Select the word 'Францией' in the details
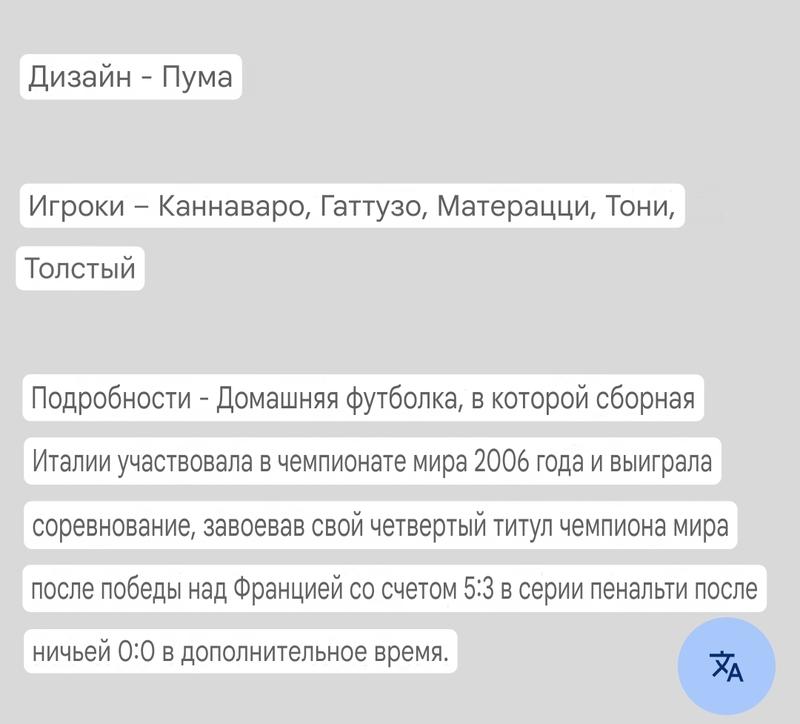Viewport: 800px width, 724px height. (288, 590)
